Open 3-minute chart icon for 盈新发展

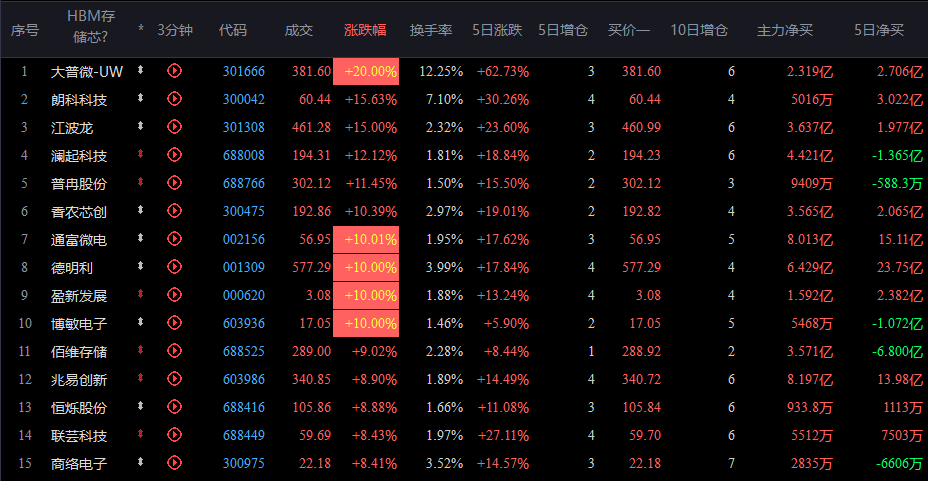(x=174, y=295)
